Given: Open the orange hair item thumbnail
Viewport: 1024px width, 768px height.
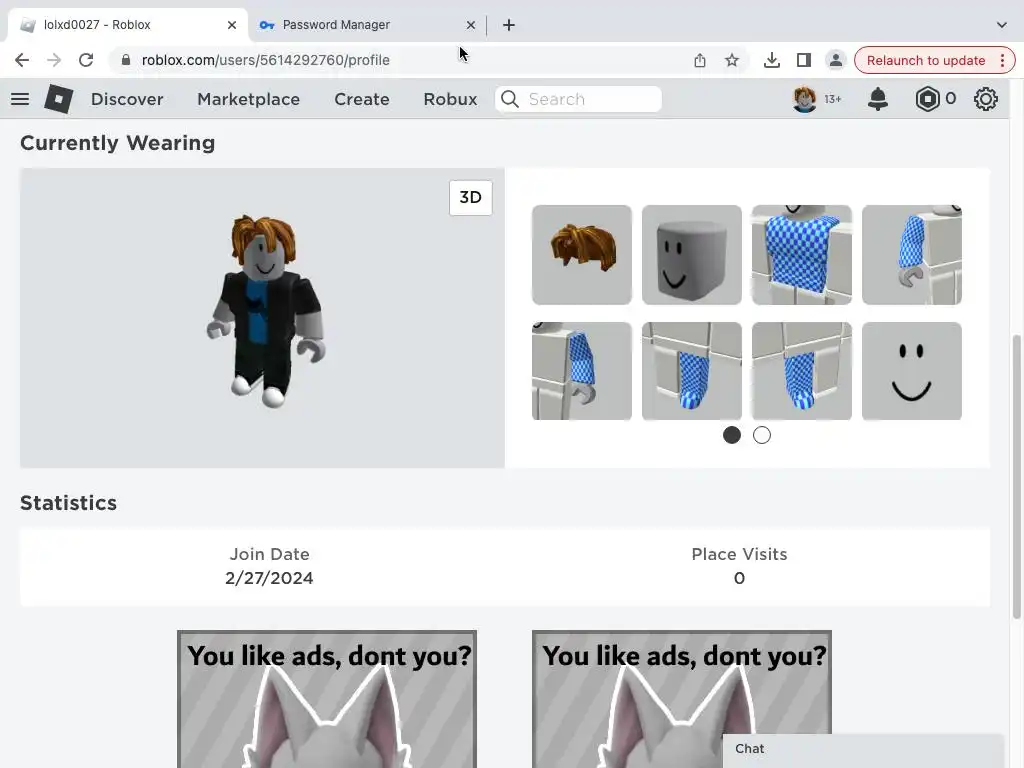Looking at the screenshot, I should (581, 255).
